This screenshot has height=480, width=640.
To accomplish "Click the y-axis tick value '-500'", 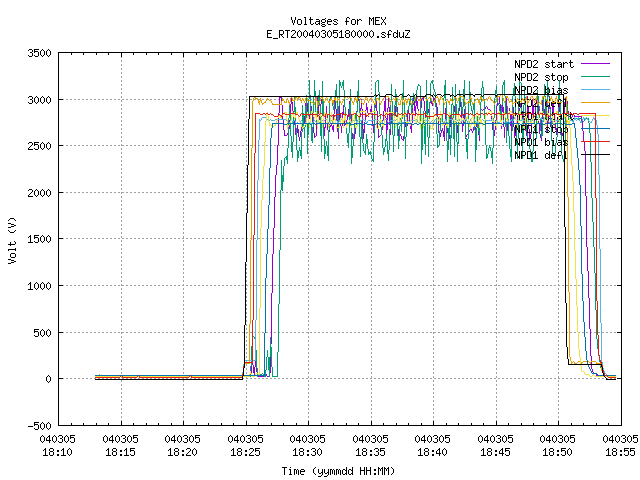I will 40,426.
